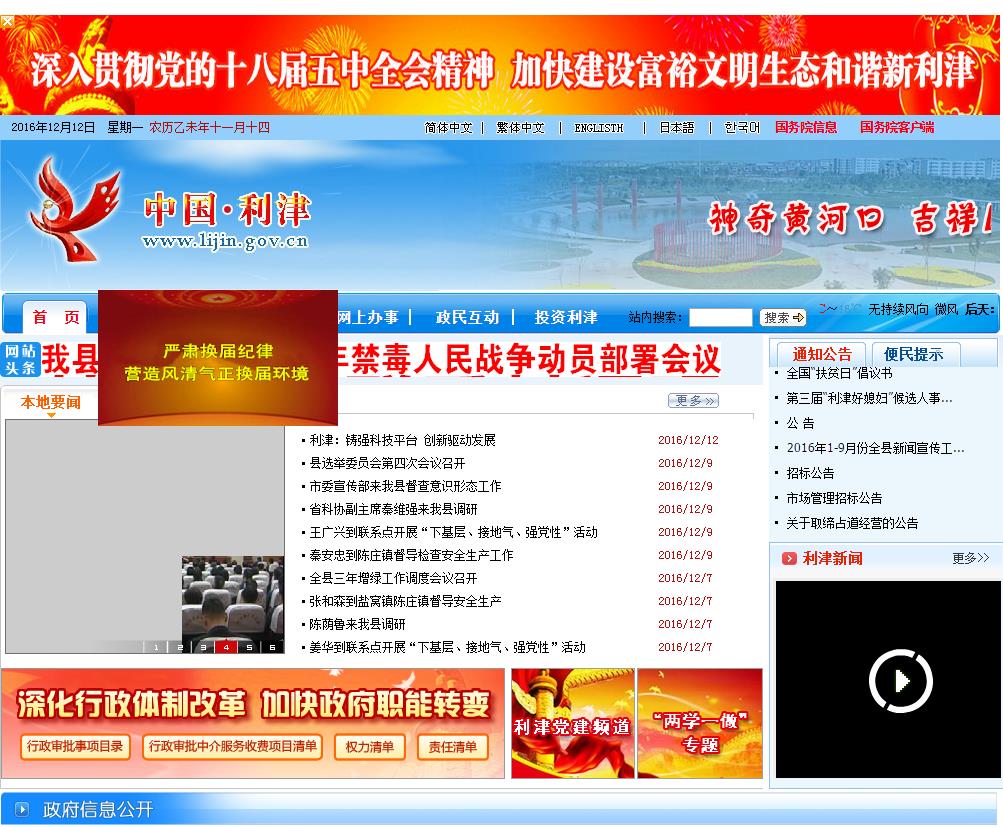The height and width of the screenshot is (827, 1003).
Task: Click 更多>> next to 利津新闻
Action: click(970, 558)
